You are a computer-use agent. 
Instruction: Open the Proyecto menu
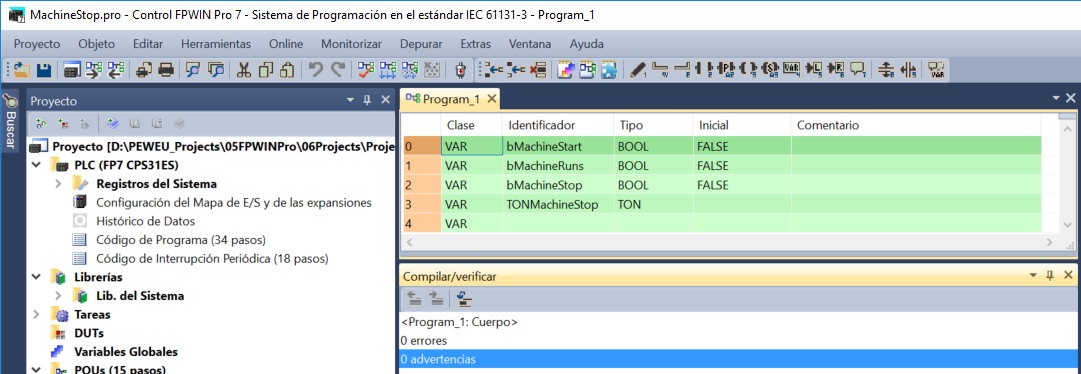coord(37,43)
